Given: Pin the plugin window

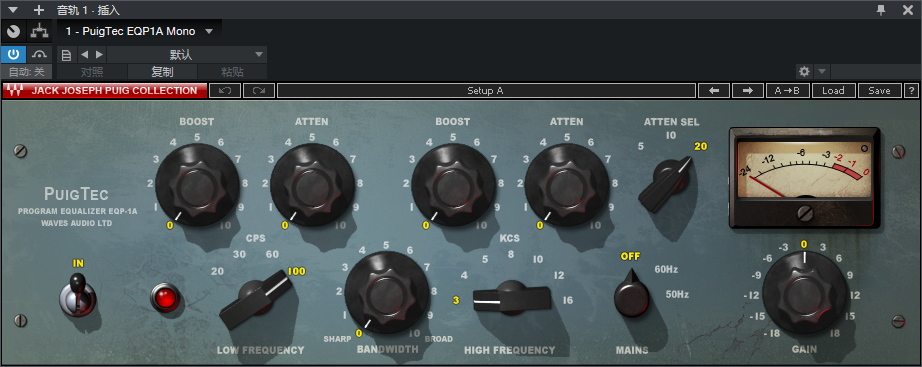Looking at the screenshot, I should (881, 9).
